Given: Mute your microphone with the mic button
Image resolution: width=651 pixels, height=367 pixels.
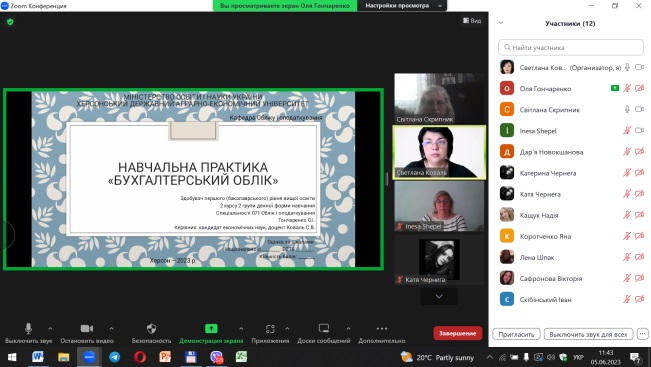Looking at the screenshot, I should pyautogui.click(x=28, y=329).
